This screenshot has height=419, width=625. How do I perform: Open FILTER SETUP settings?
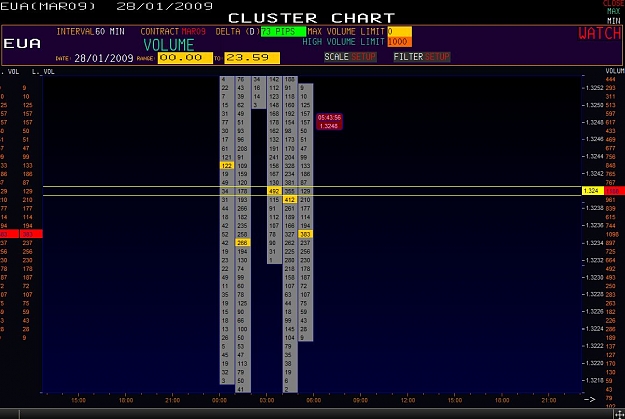(x=421, y=57)
